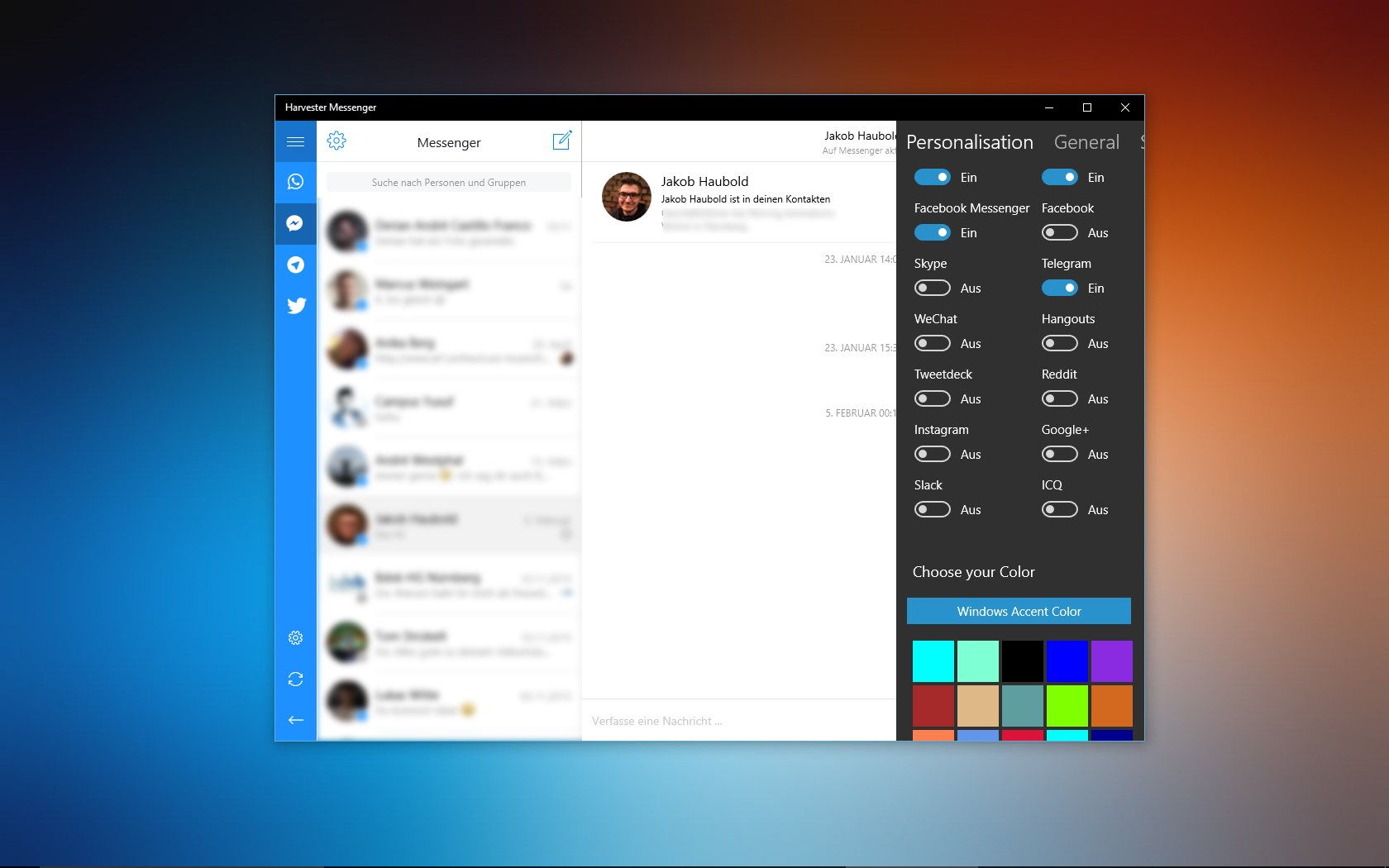The height and width of the screenshot is (868, 1389).
Task: Go back using the sidebar arrow icon
Action: [295, 720]
